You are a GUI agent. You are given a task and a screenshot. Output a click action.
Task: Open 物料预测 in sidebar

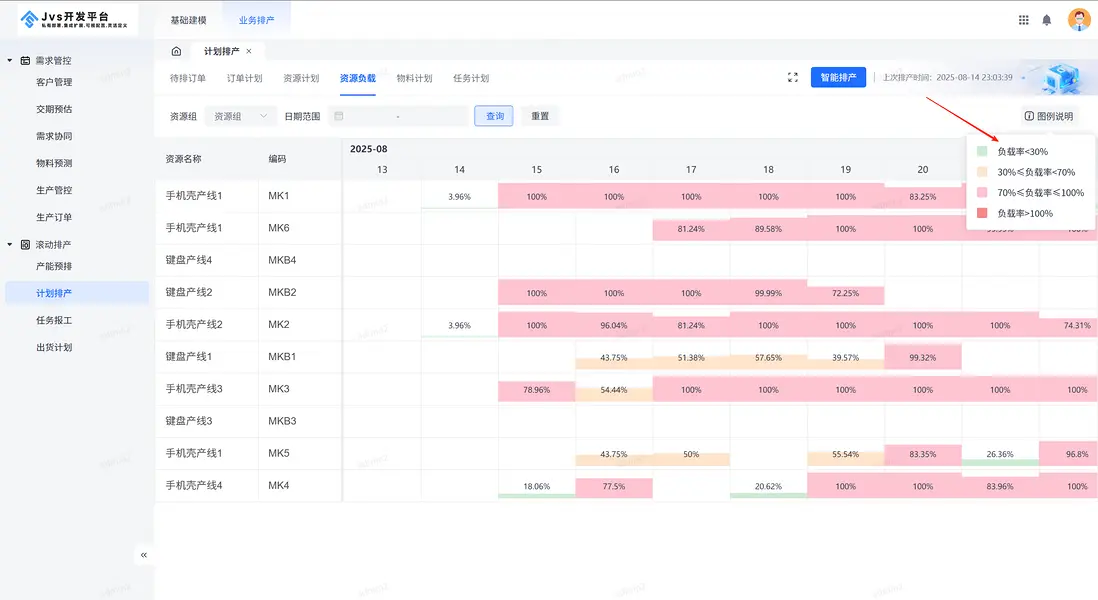coord(54,163)
